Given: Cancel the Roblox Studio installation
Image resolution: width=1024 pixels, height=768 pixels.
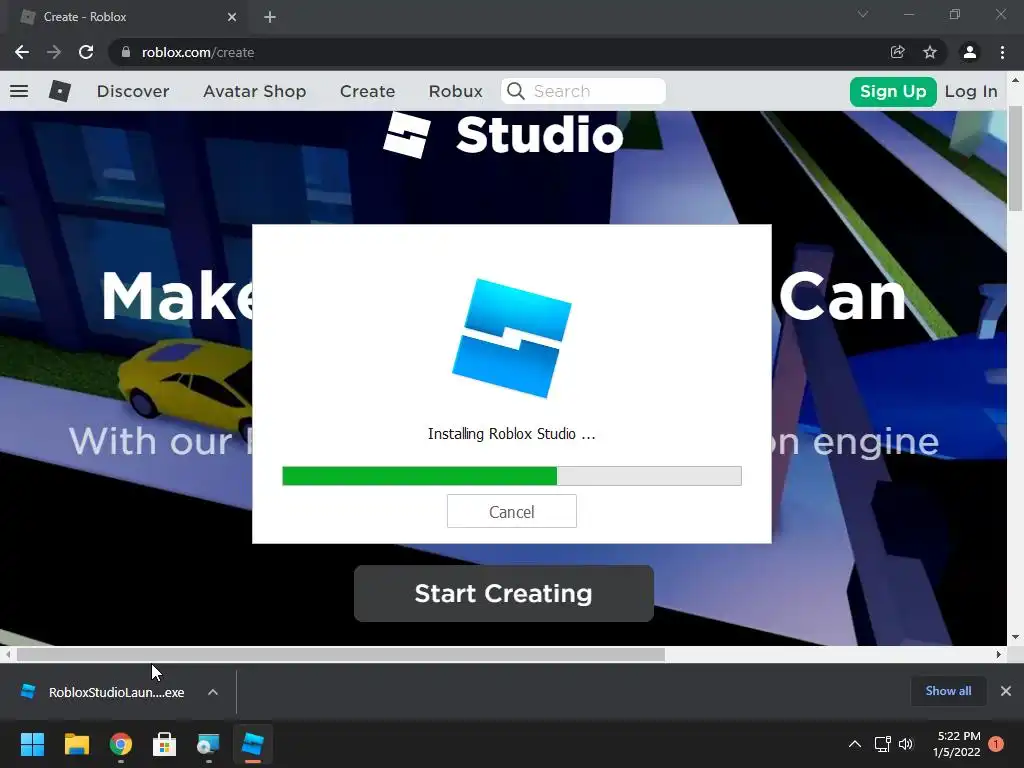Looking at the screenshot, I should tap(511, 511).
